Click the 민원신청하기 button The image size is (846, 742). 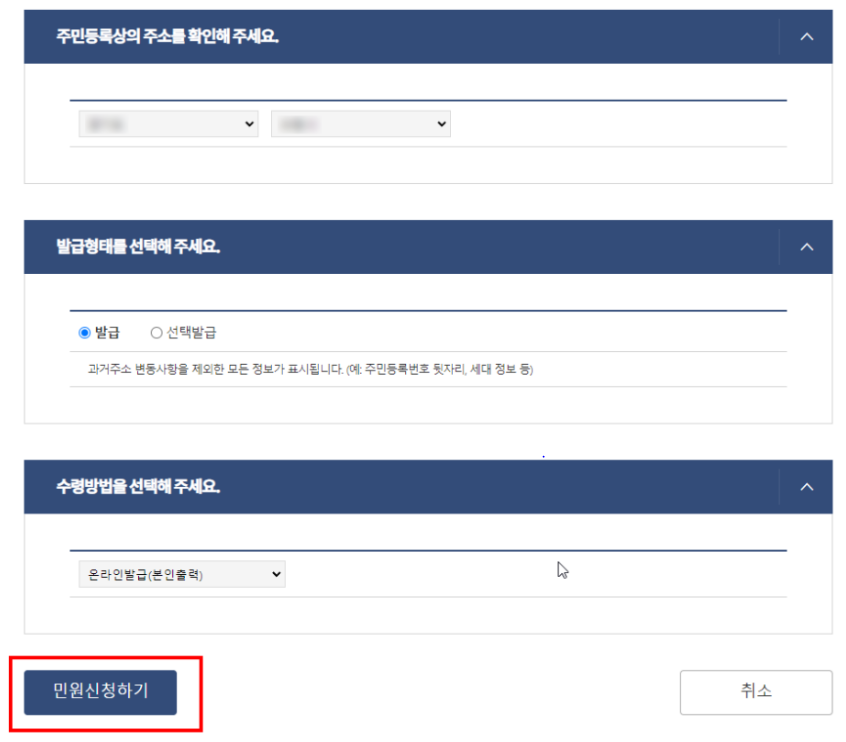pyautogui.click(x=100, y=692)
